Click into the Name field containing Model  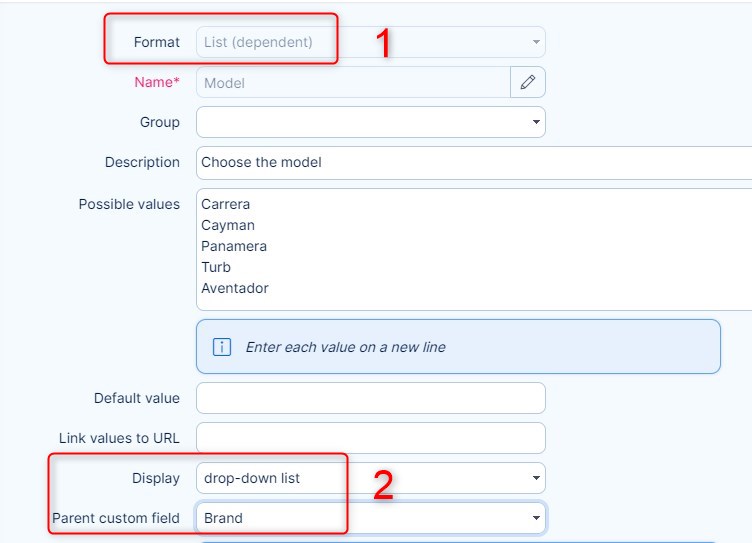(352, 82)
